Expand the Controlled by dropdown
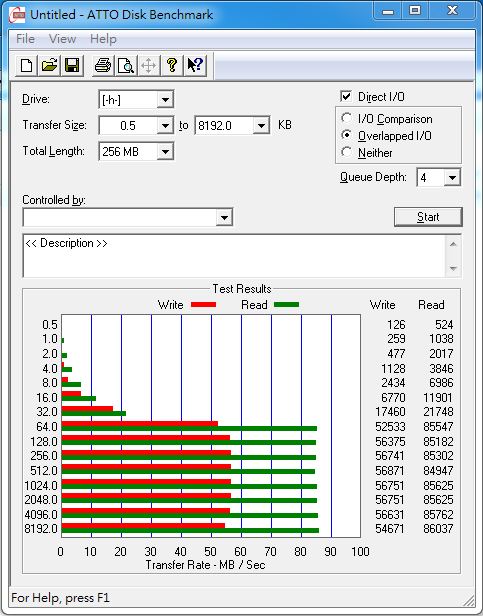Image resolution: width=483 pixels, height=616 pixels. 224,217
